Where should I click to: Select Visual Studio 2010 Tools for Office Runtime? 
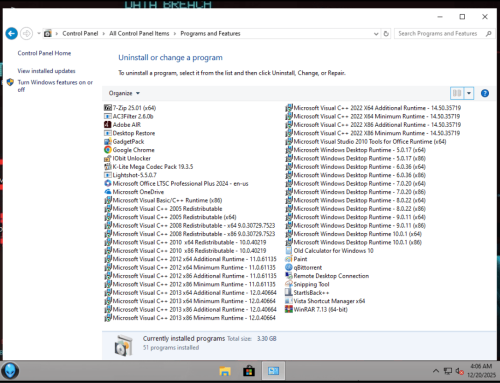pyautogui.click(x=366, y=141)
